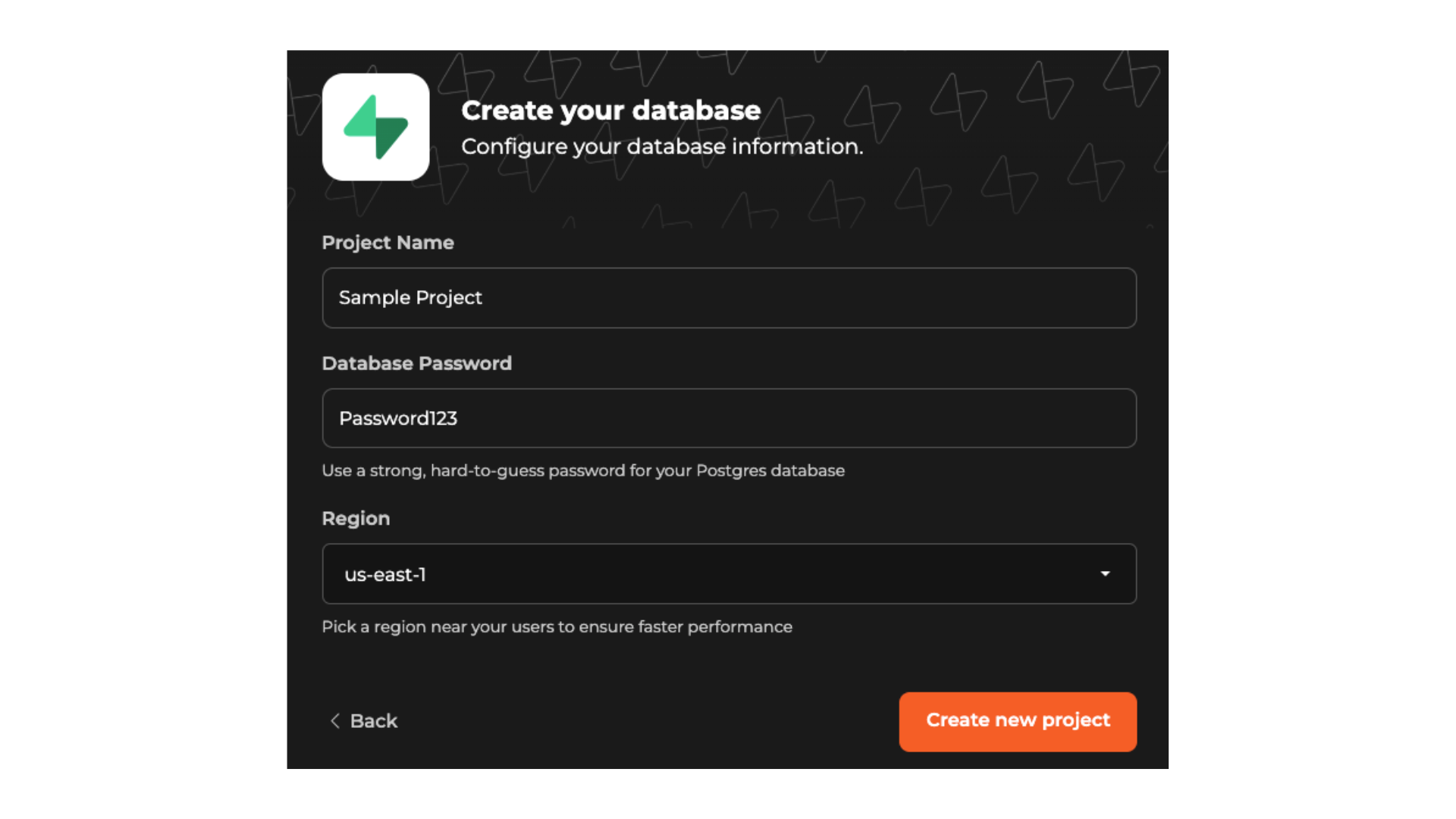The height and width of the screenshot is (819, 1456).
Task: Click the 'us-east-1' selected value text
Action: 385,575
